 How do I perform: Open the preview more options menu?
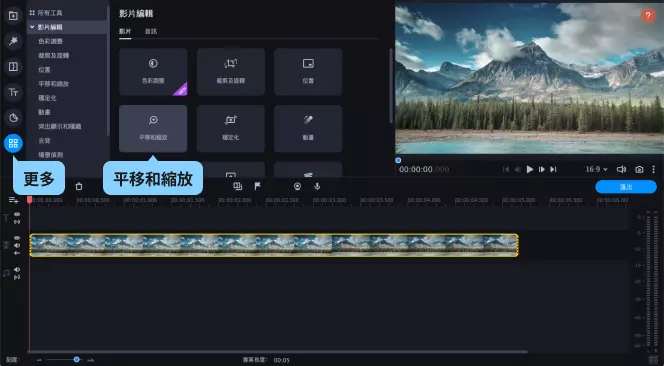click(x=653, y=169)
